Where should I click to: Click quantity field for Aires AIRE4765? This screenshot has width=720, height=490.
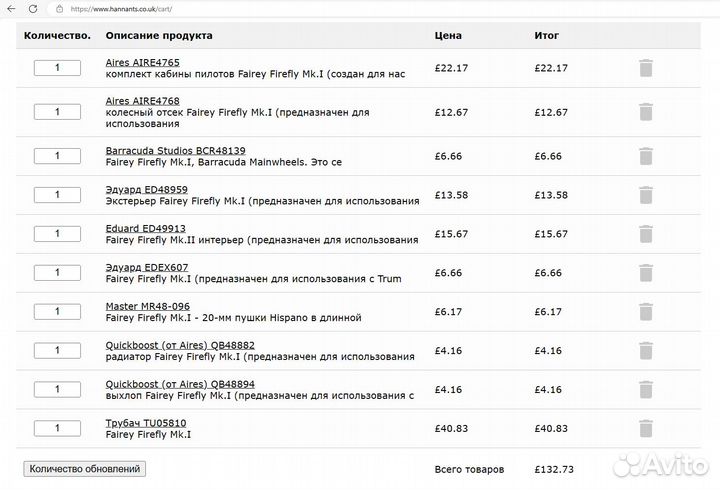coord(57,68)
